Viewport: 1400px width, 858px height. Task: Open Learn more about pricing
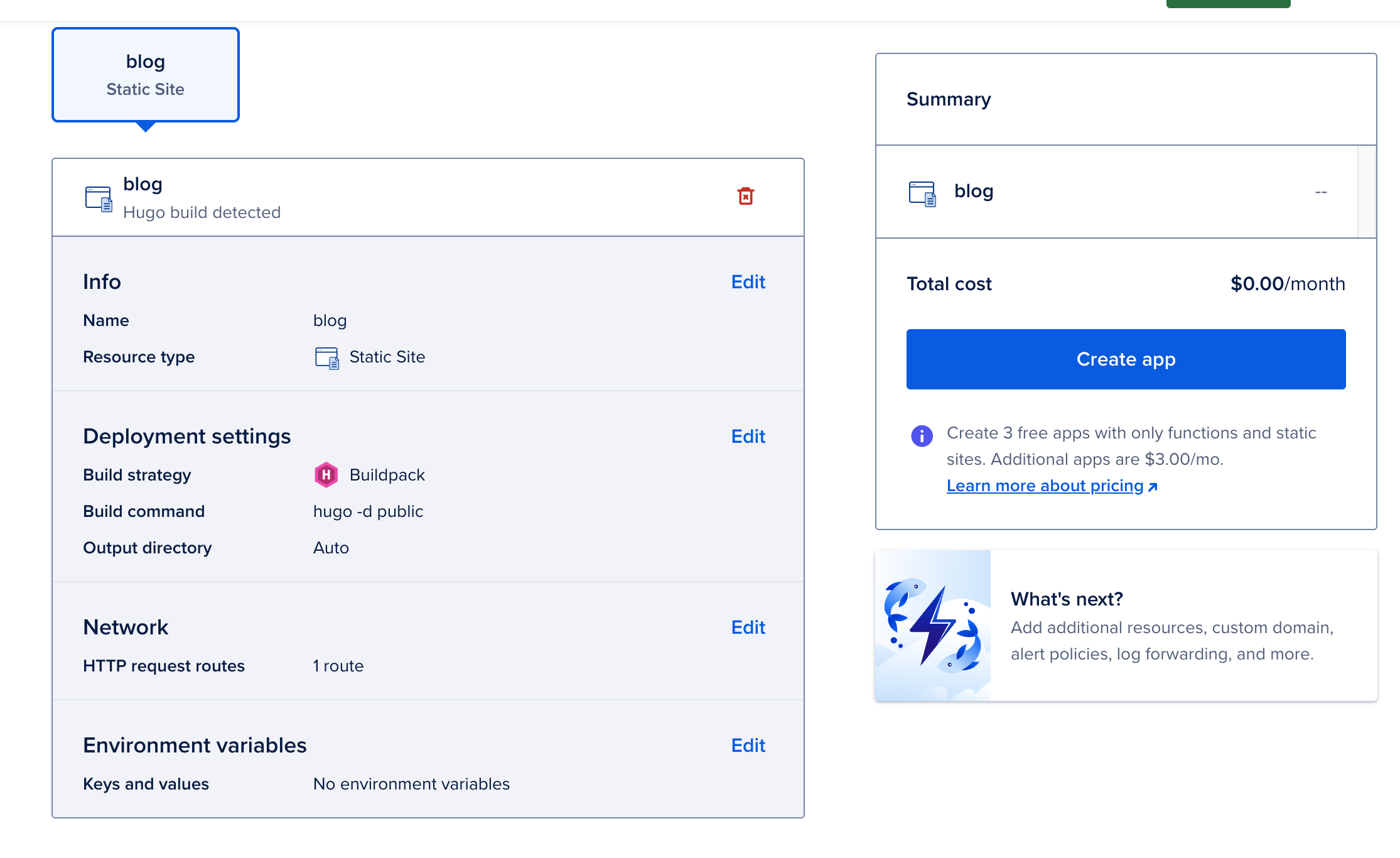pyautogui.click(x=1045, y=485)
